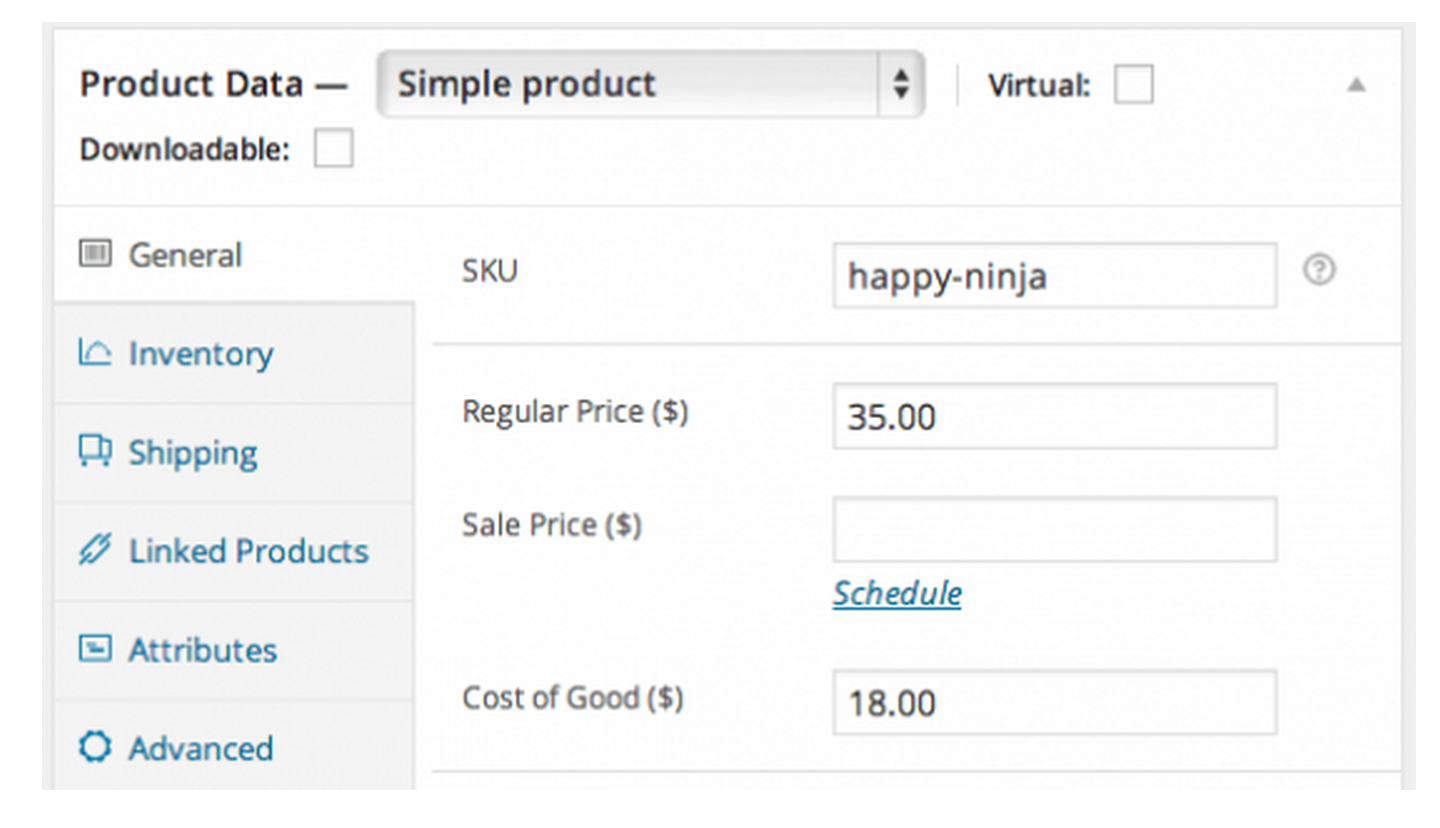Select the Inventory chart icon
This screenshot has height=828, width=1440.
click(96, 353)
